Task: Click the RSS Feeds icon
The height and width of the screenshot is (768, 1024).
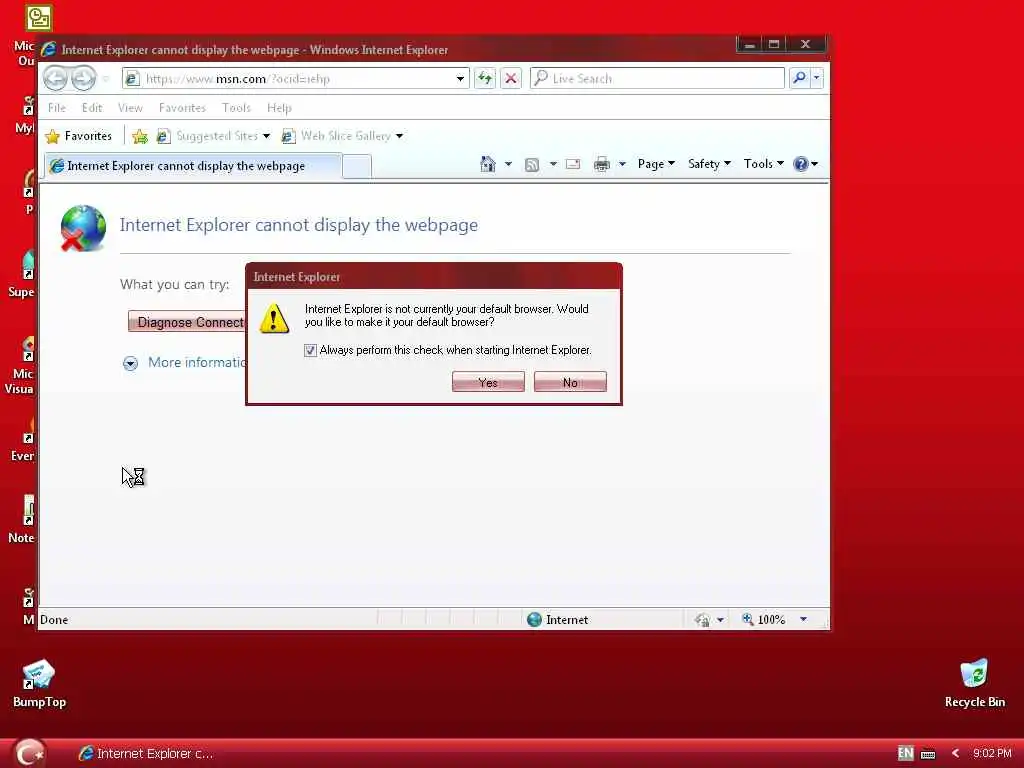Action: click(532, 165)
